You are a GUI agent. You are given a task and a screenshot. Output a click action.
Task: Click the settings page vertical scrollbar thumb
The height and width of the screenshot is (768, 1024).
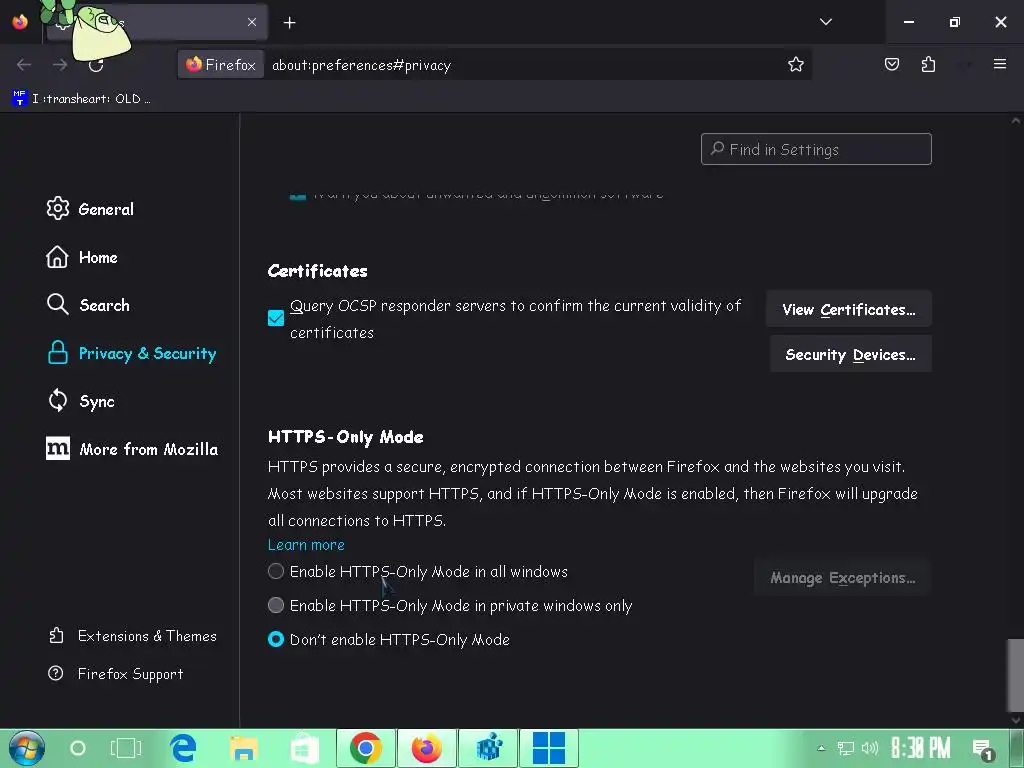[x=1016, y=673]
